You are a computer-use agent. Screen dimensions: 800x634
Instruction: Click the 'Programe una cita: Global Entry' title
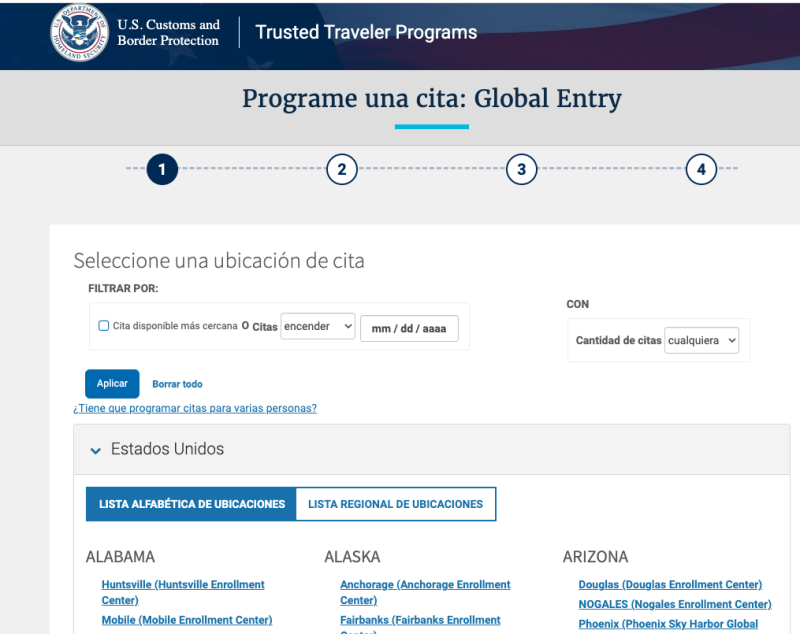coord(432,98)
